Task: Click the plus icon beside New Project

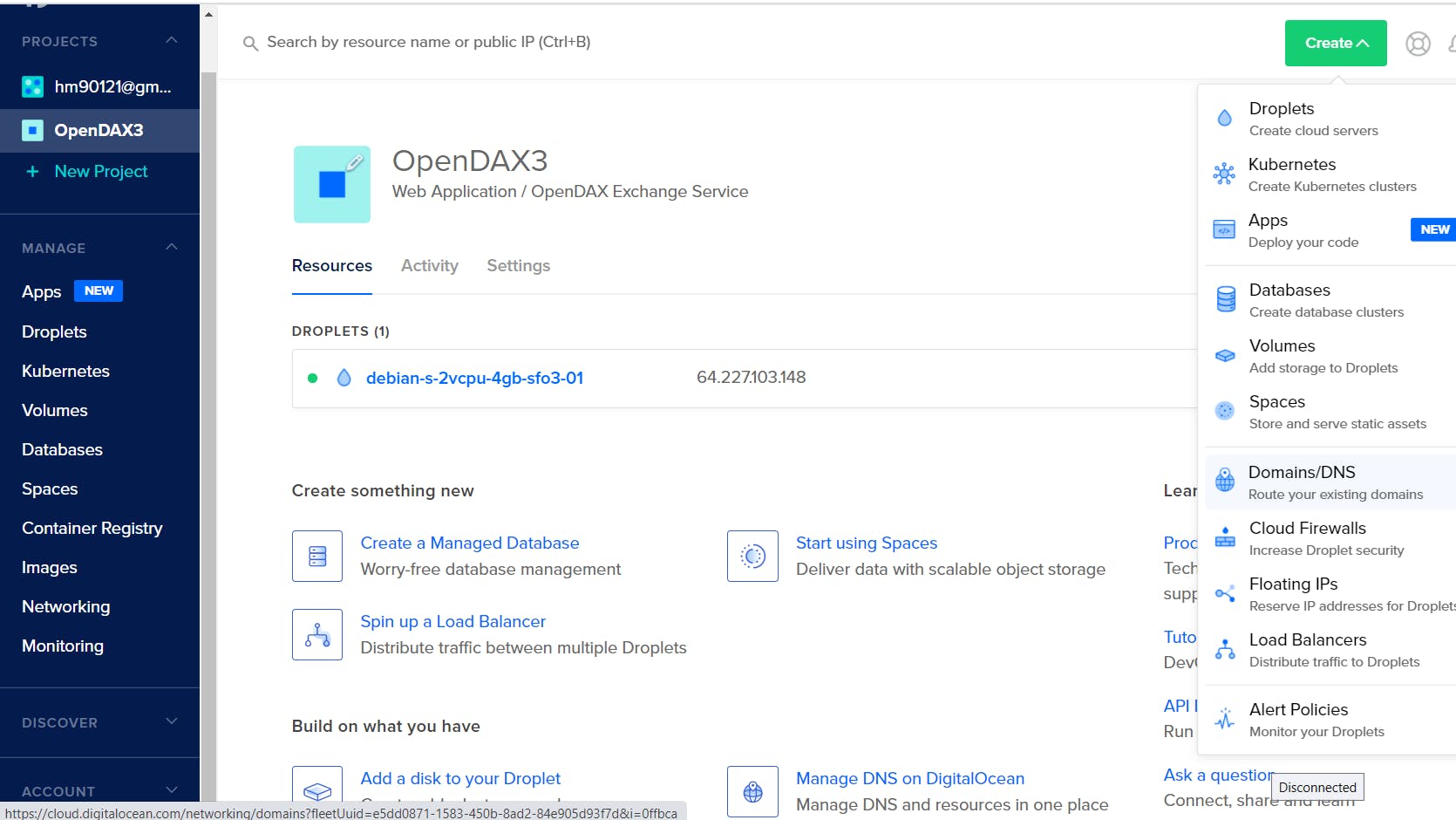Action: click(32, 172)
